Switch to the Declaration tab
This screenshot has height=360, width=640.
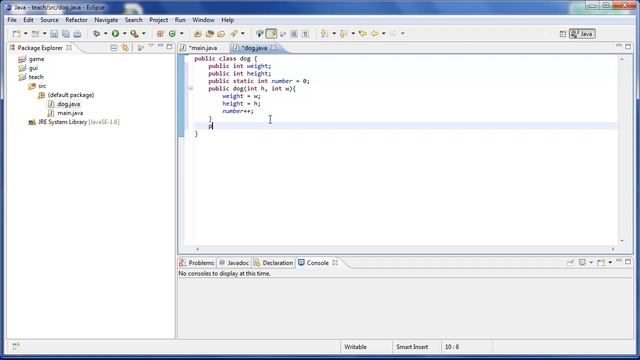coord(273,263)
